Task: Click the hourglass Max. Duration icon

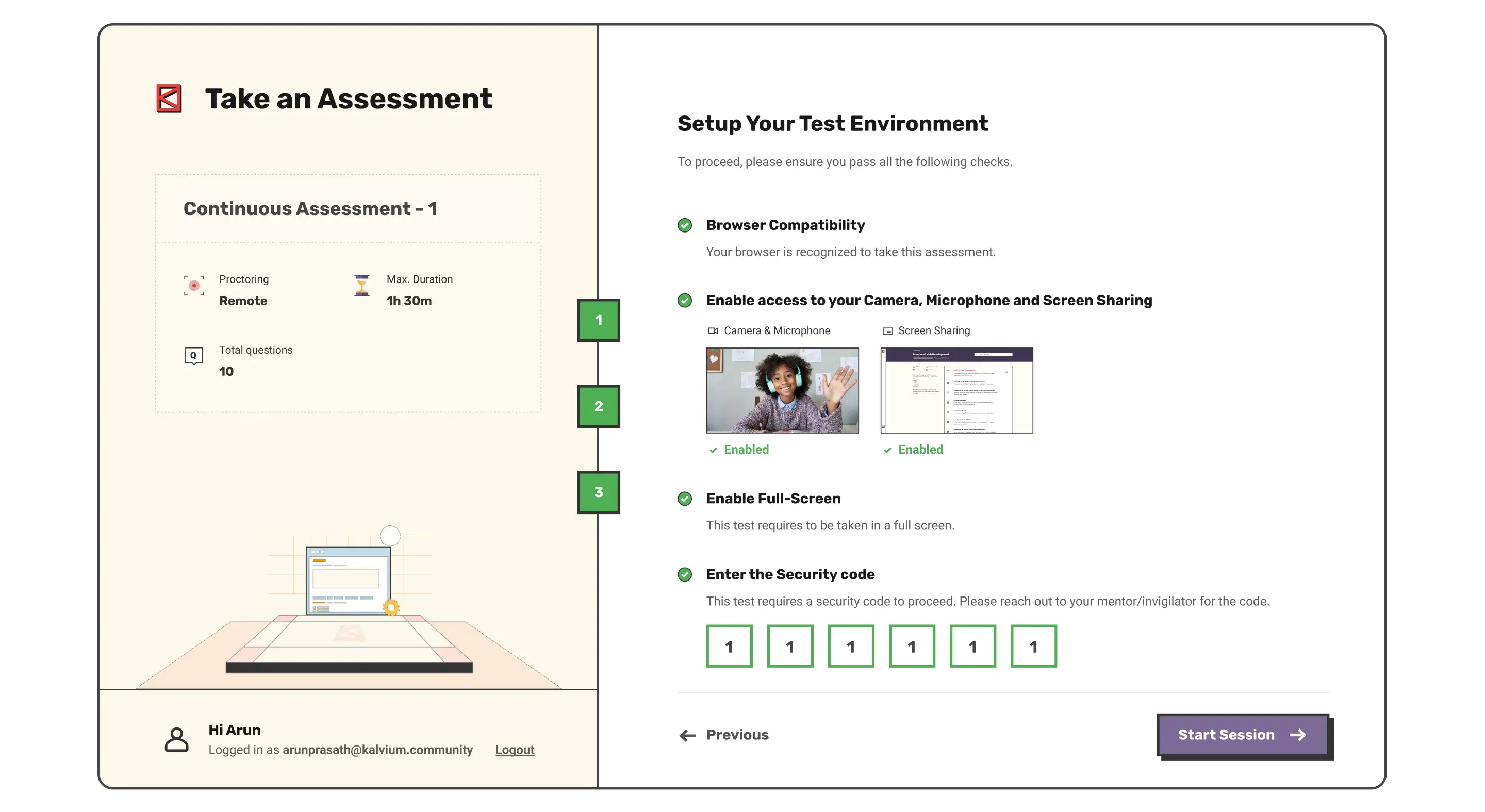Action: point(361,285)
